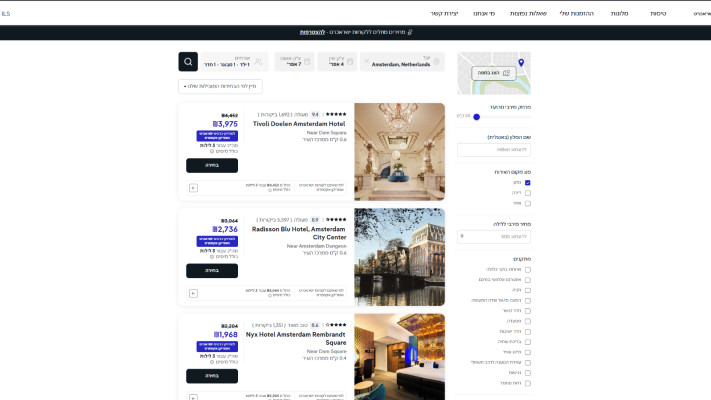Check the דירה (apartment) accommodation type checkbox
This screenshot has width=711, height=400.
click(527, 193)
